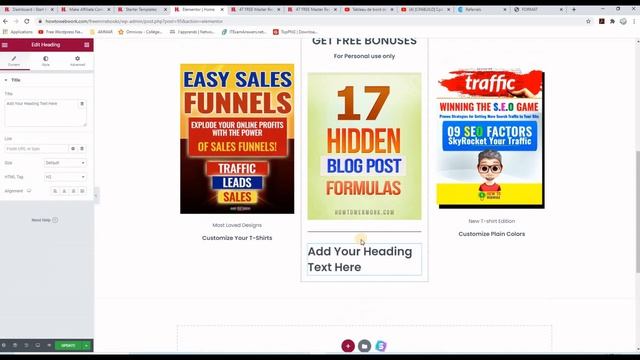Image resolution: width=640 pixels, height=360 pixels.
Task: Click the 'GET FREE BONUSES' heading
Action: pos(364,41)
